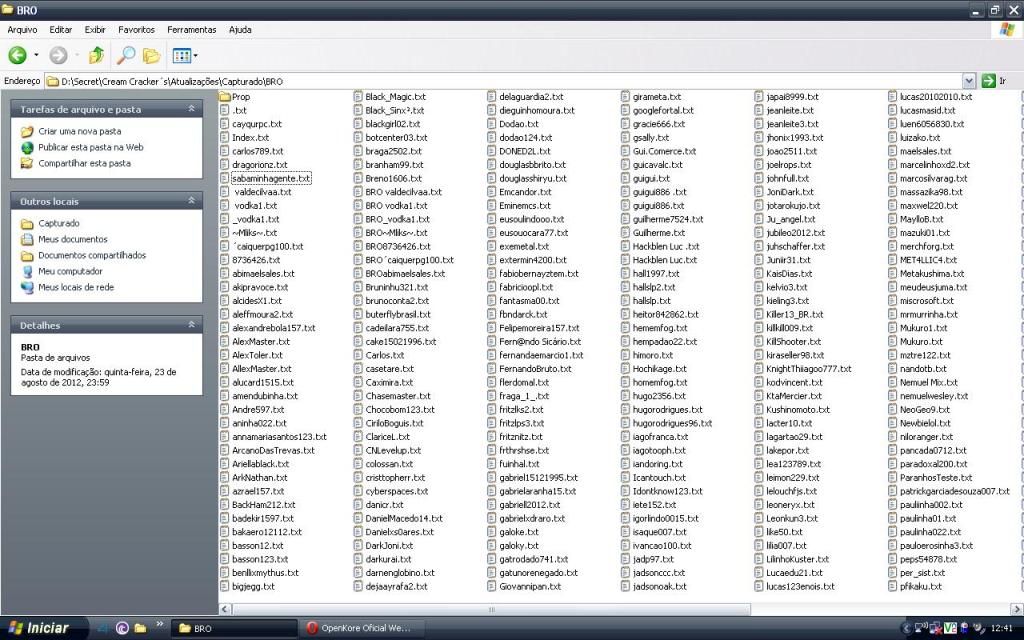
Task: Collapse the Tarefas de arquivo e pasta panel
Action: tap(191, 109)
